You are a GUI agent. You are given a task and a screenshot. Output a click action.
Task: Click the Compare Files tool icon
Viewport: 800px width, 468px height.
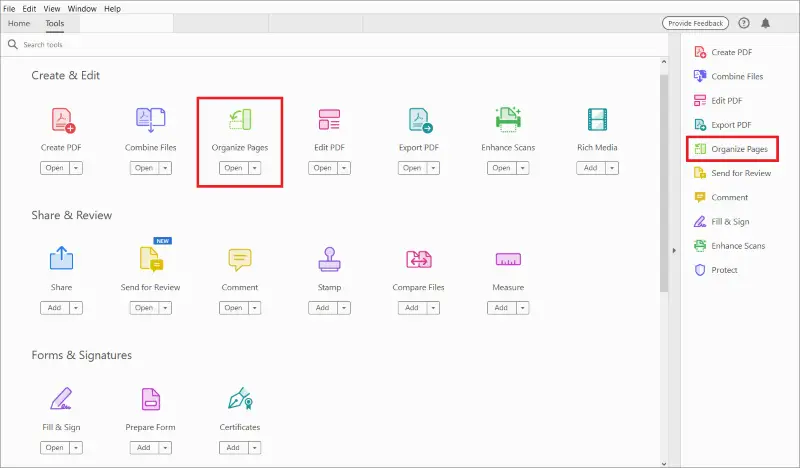(418, 259)
